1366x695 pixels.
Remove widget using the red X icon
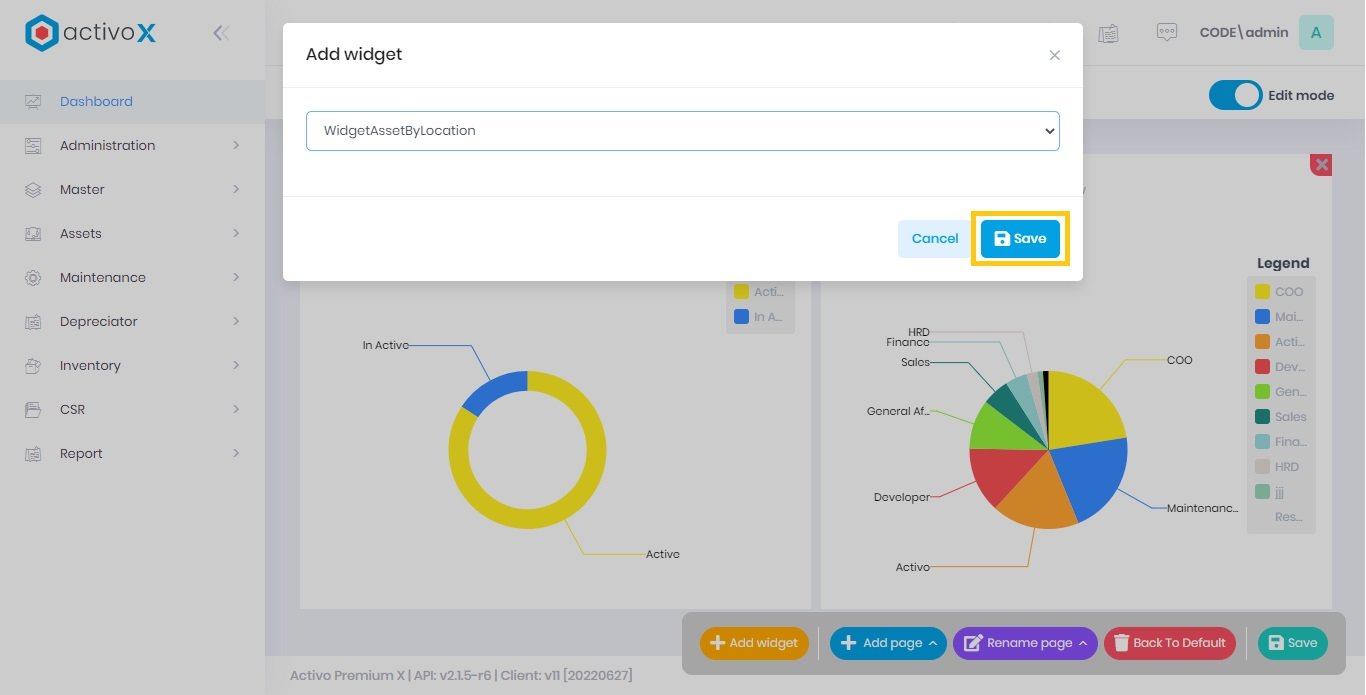coord(1321,165)
